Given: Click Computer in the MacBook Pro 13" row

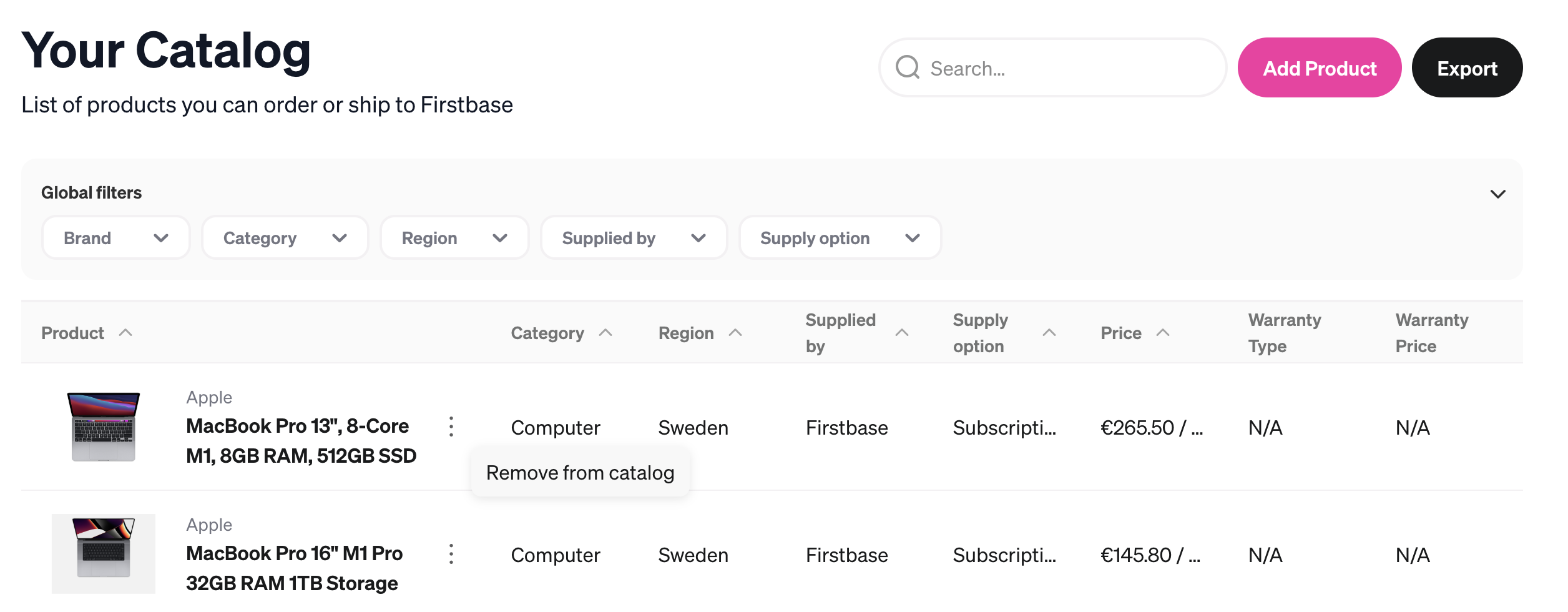Looking at the screenshot, I should point(556,428).
